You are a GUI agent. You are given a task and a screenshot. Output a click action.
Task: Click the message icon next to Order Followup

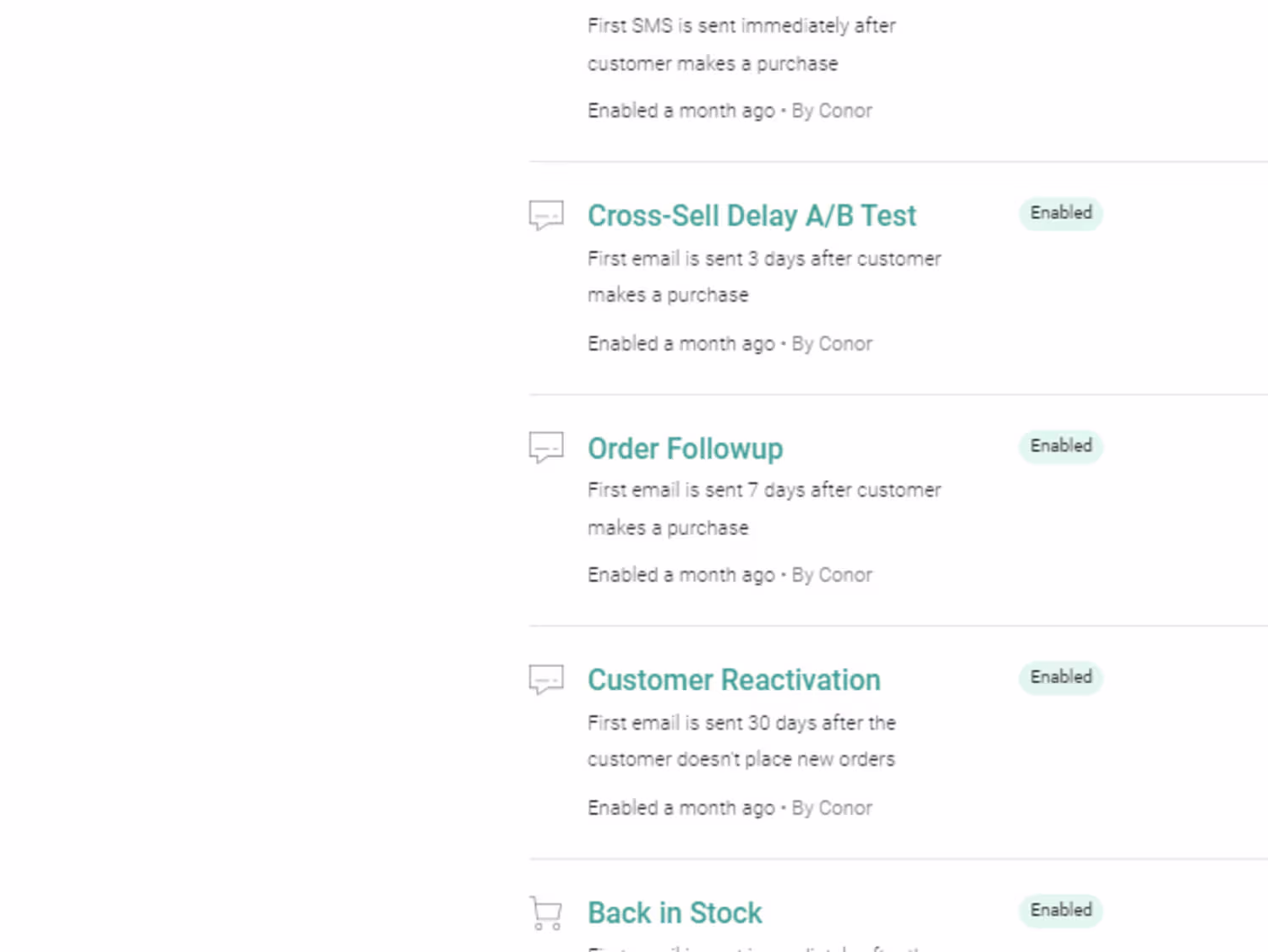point(546,447)
